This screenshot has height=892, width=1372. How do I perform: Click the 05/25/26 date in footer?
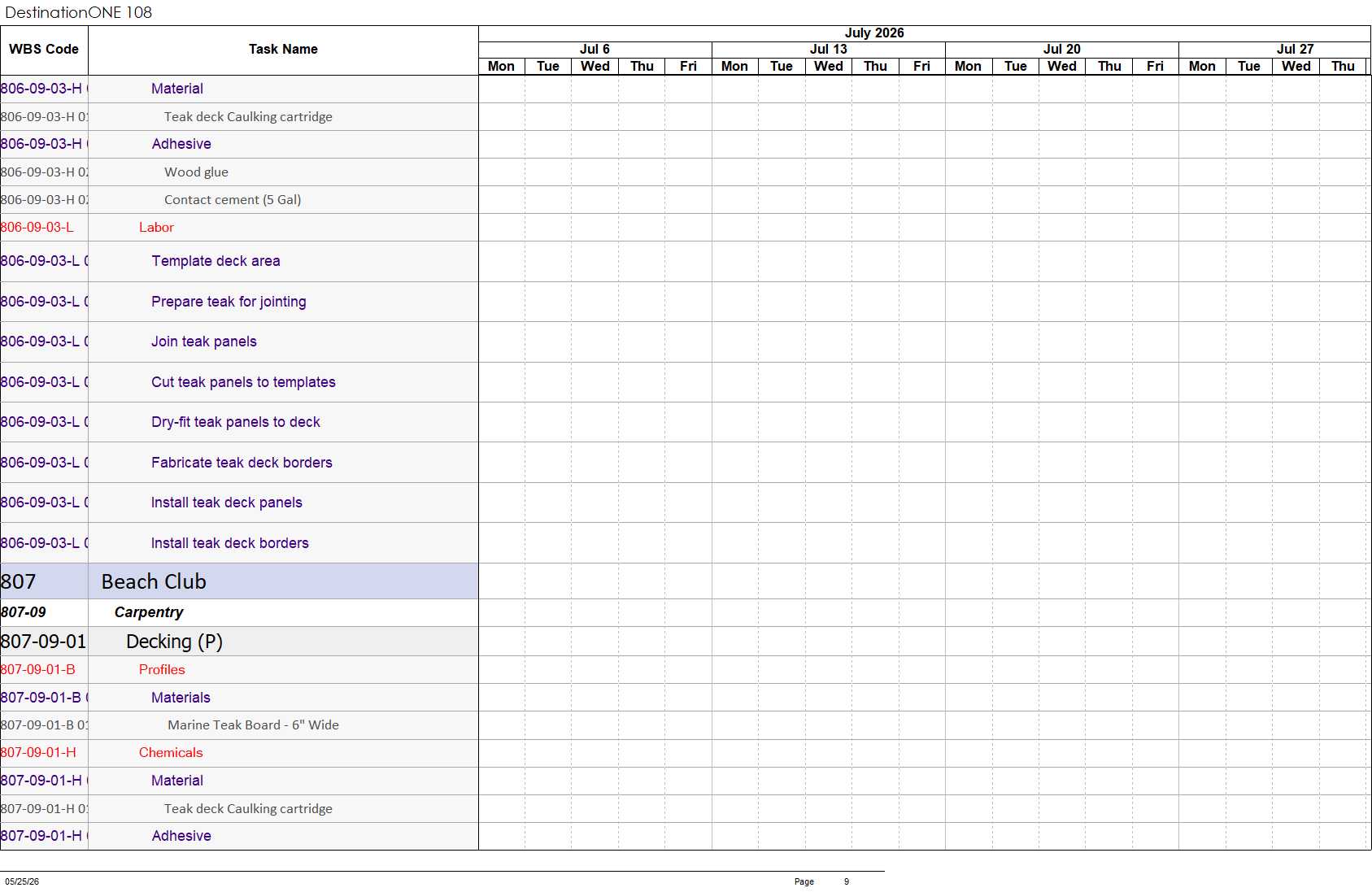22,881
